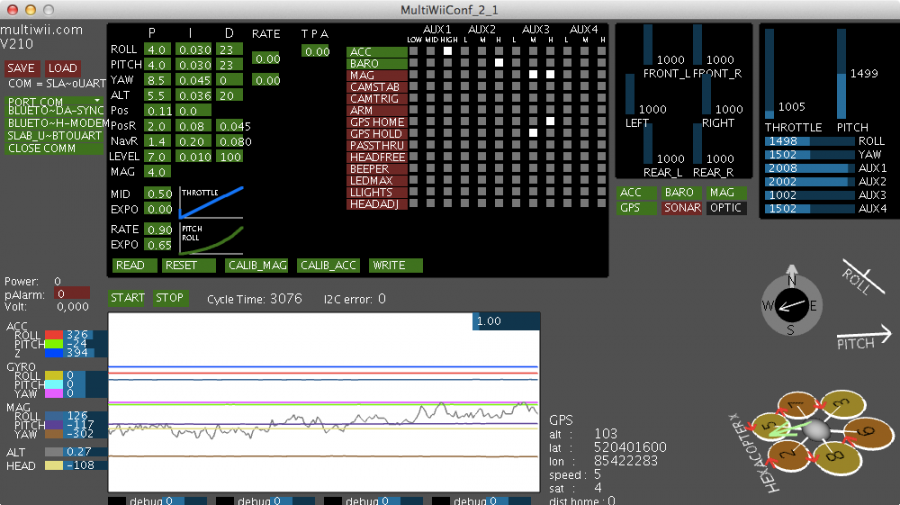Toggle the cyan GYRO PITCH graph swatch
This screenshot has width=900, height=505.
click(54, 384)
